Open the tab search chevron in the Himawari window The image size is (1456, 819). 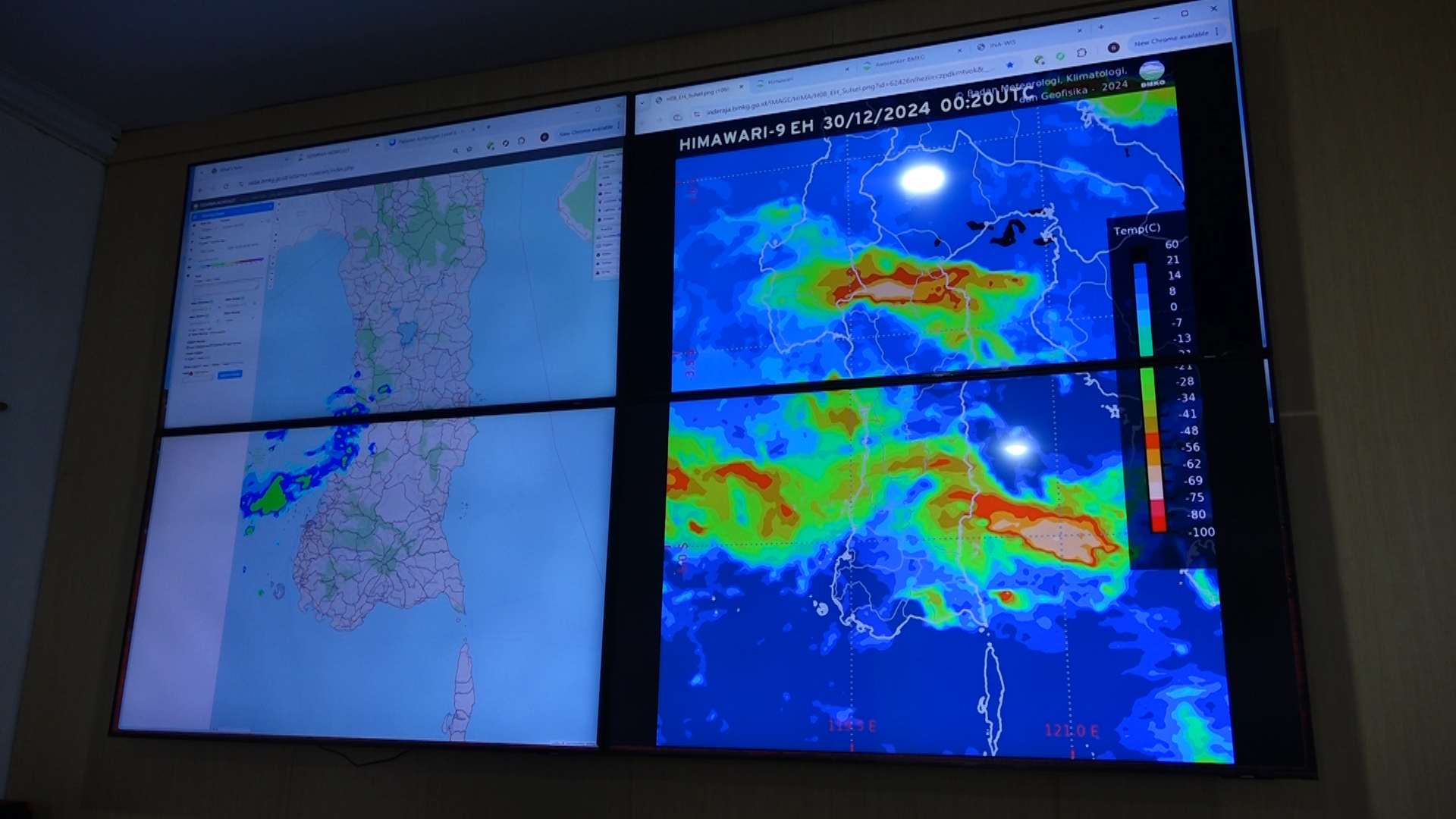tap(642, 102)
